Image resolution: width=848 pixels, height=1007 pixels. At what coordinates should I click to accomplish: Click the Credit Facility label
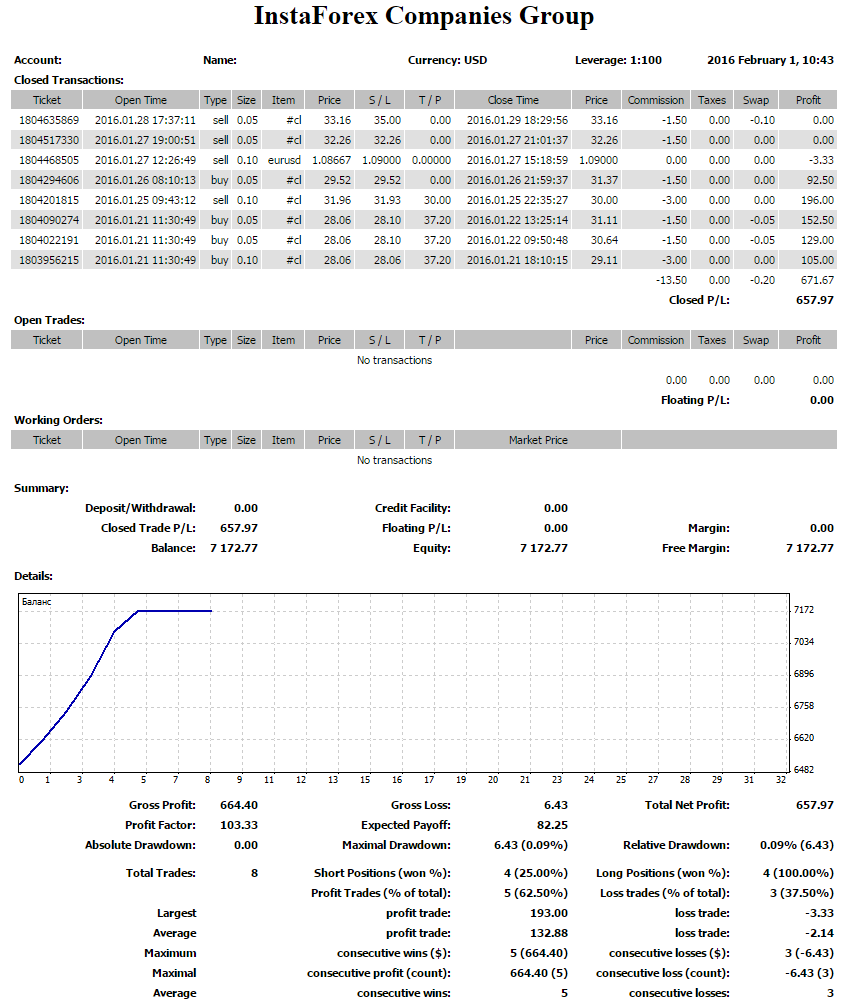pyautogui.click(x=412, y=508)
